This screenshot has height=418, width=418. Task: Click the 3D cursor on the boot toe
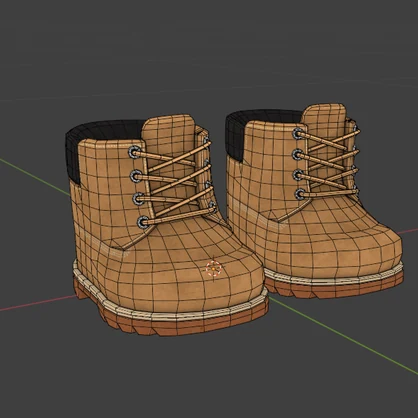(213, 269)
